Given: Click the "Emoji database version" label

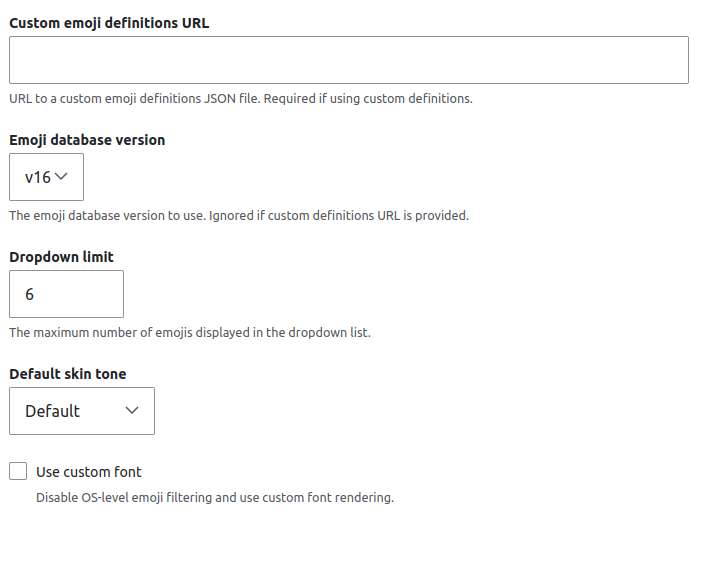Looking at the screenshot, I should [x=87, y=140].
